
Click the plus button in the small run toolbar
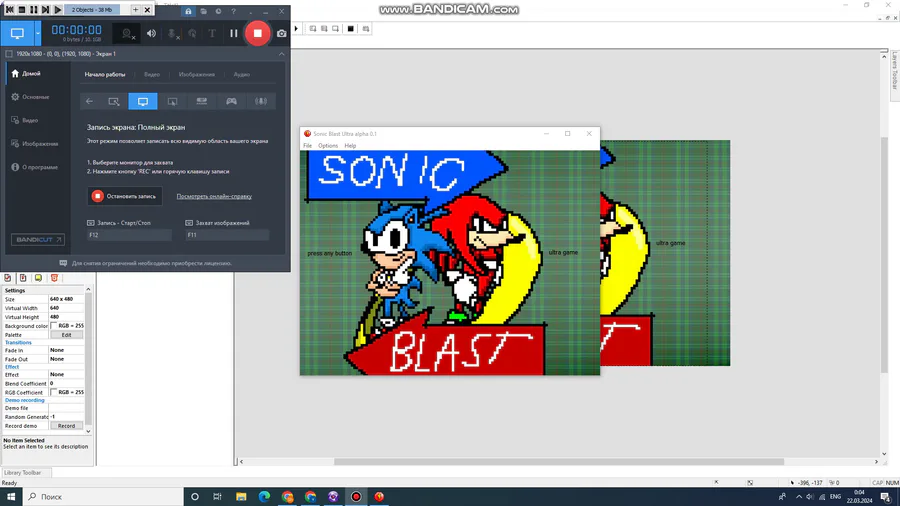pyautogui.click(x=135, y=10)
